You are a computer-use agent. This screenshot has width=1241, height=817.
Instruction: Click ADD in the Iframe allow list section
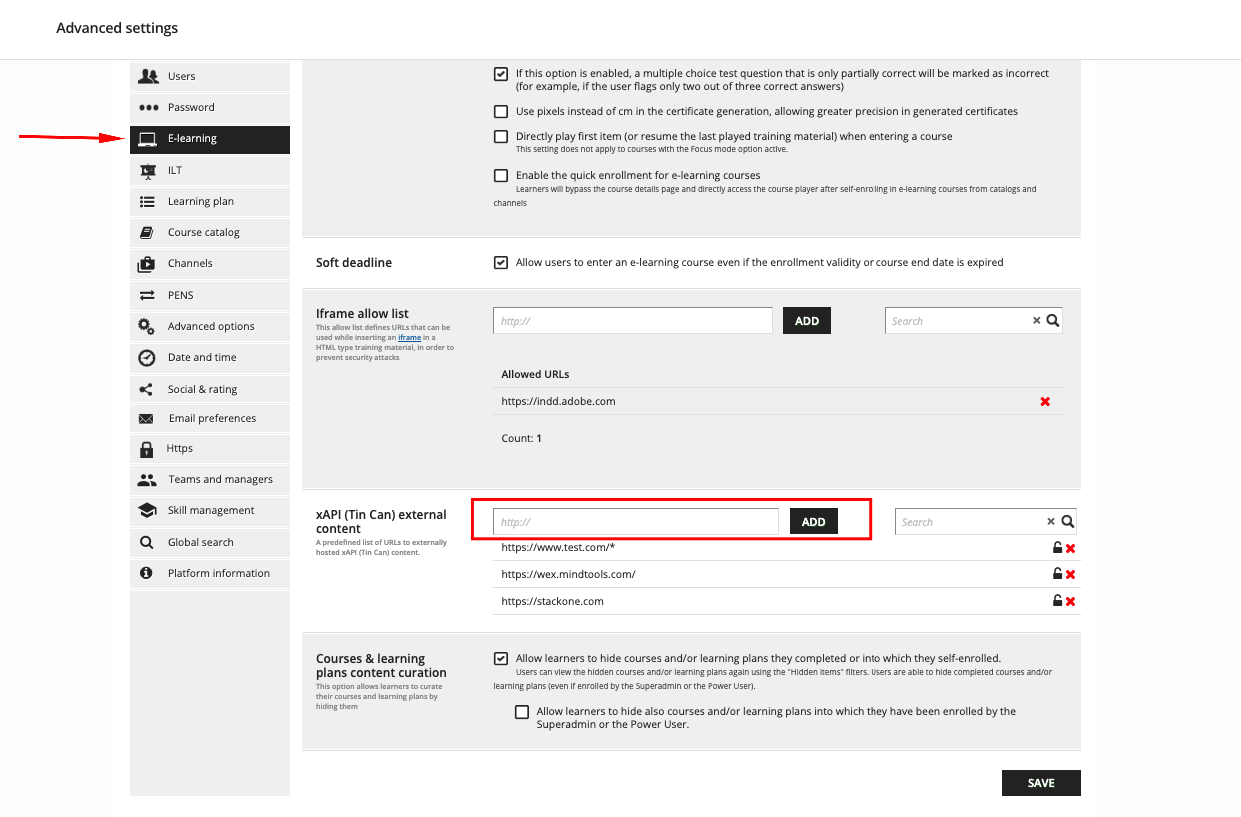(807, 320)
